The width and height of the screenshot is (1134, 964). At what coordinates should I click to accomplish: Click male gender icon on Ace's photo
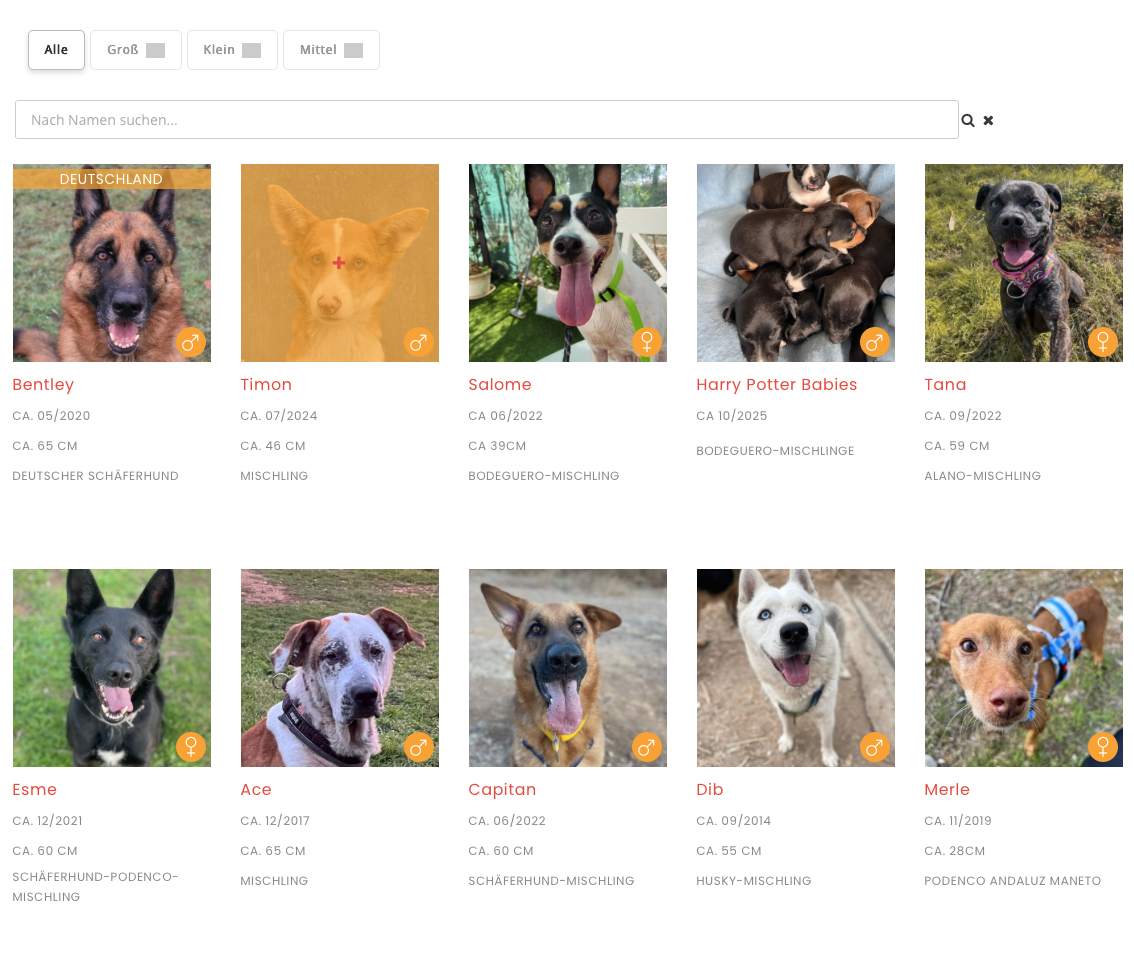[418, 748]
